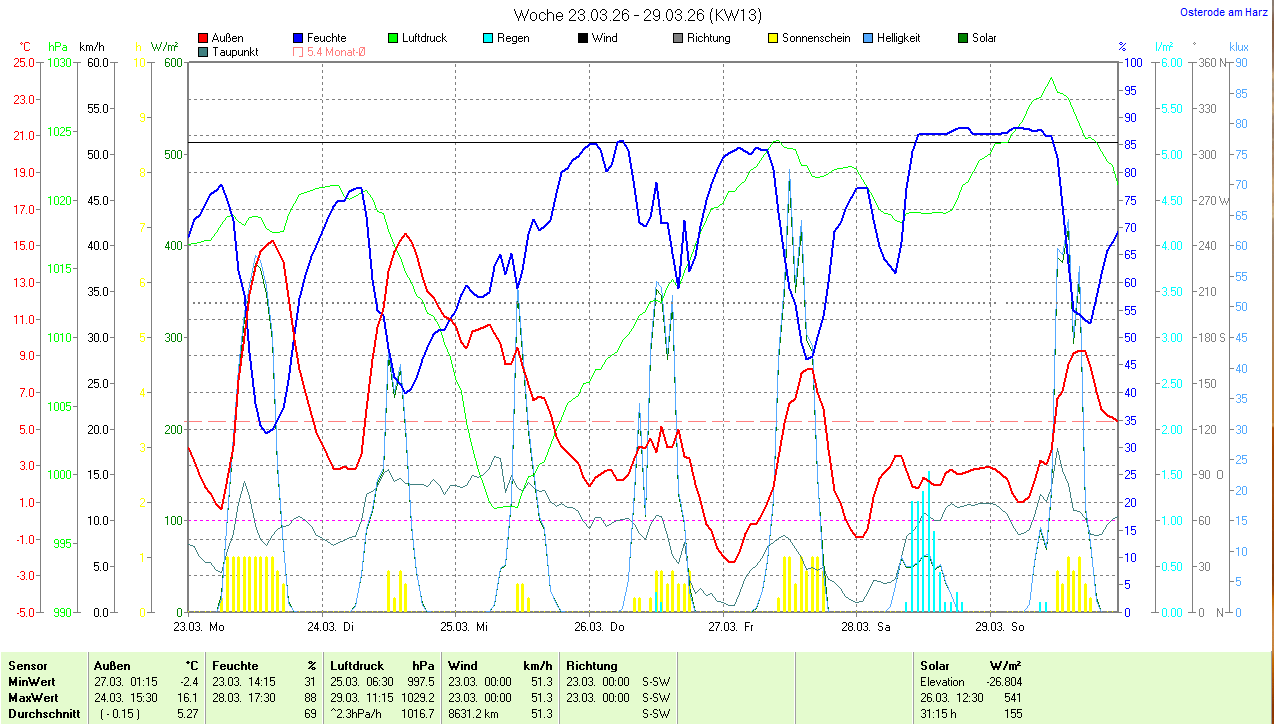Viewport: 1274px width, 724px height.
Task: Click the Taupunkt legend square
Action: [x=204, y=52]
